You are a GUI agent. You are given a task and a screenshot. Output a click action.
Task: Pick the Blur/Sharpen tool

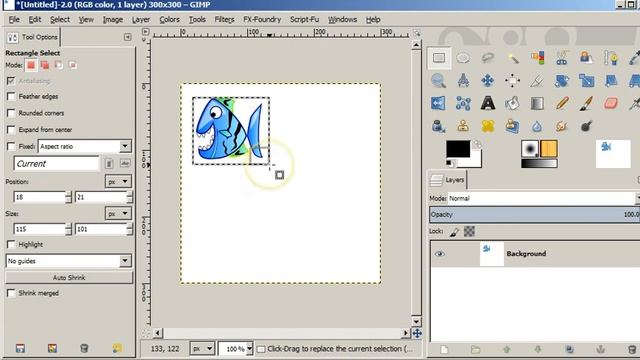click(x=538, y=126)
